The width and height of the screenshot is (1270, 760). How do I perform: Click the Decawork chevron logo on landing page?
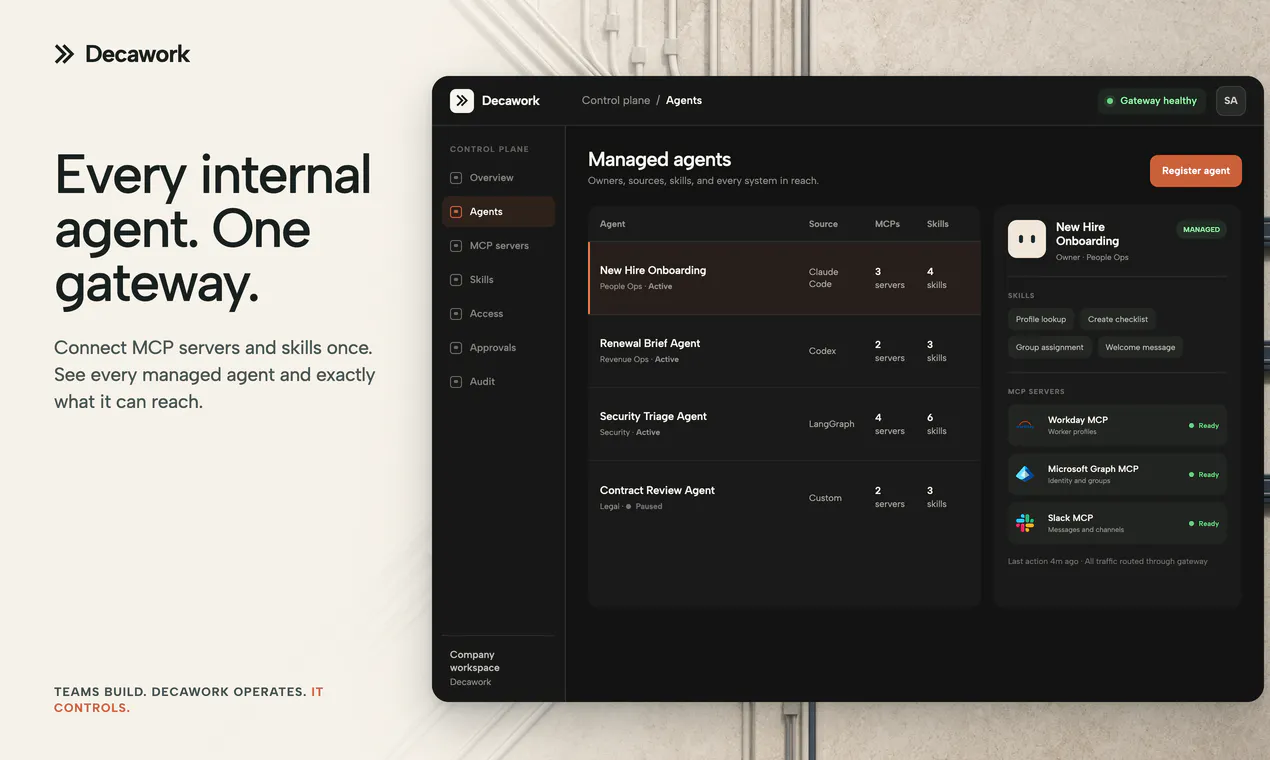(x=64, y=54)
